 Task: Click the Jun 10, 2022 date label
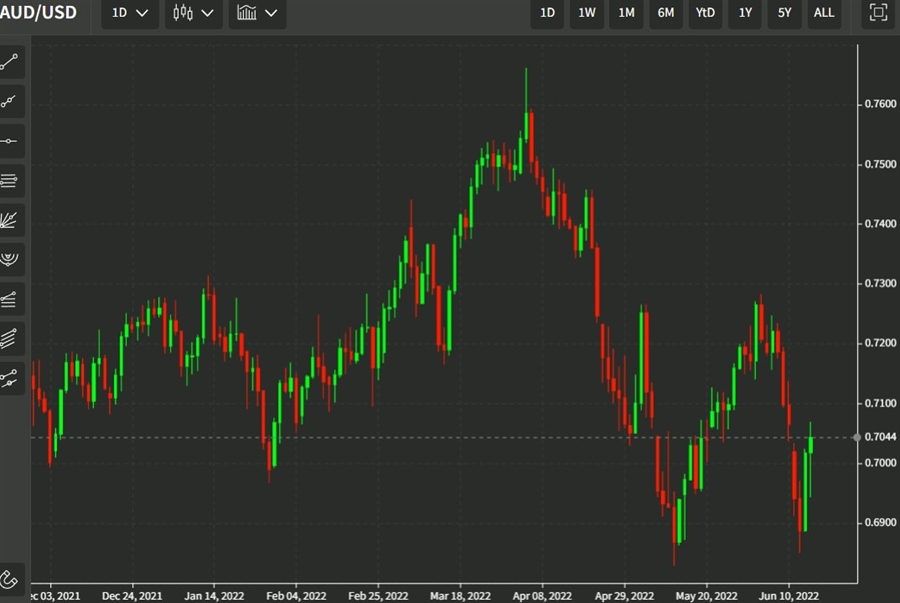pyautogui.click(x=789, y=596)
